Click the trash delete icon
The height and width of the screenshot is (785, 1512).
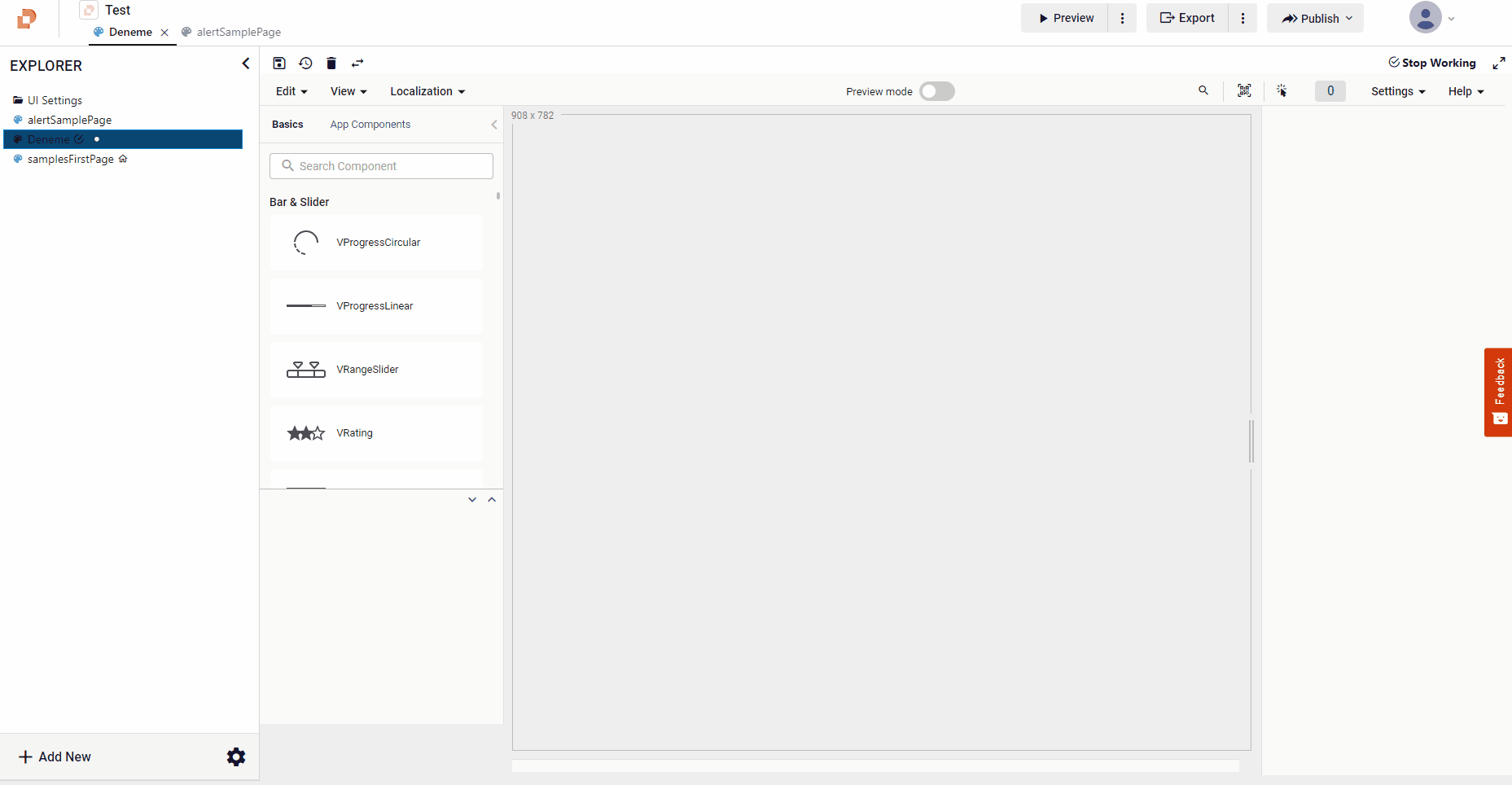(331, 64)
